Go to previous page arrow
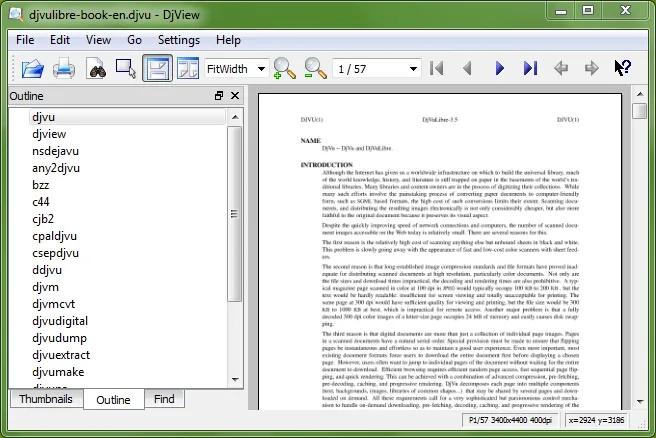Image resolution: width=656 pixels, height=438 pixels. click(467, 68)
